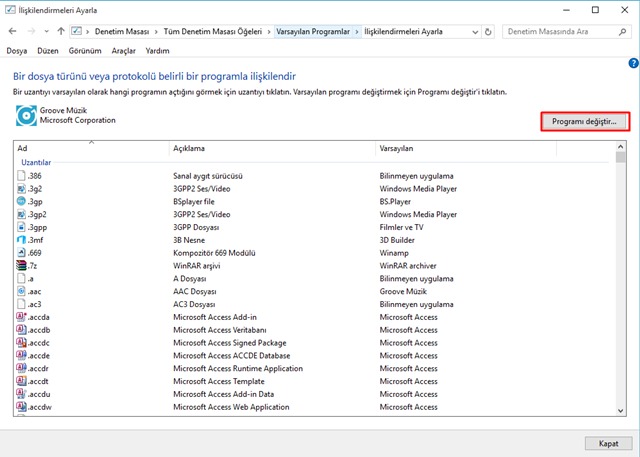Select the 'Filmler ve TV' default entry
The height and width of the screenshot is (457, 640).
click(x=402, y=227)
